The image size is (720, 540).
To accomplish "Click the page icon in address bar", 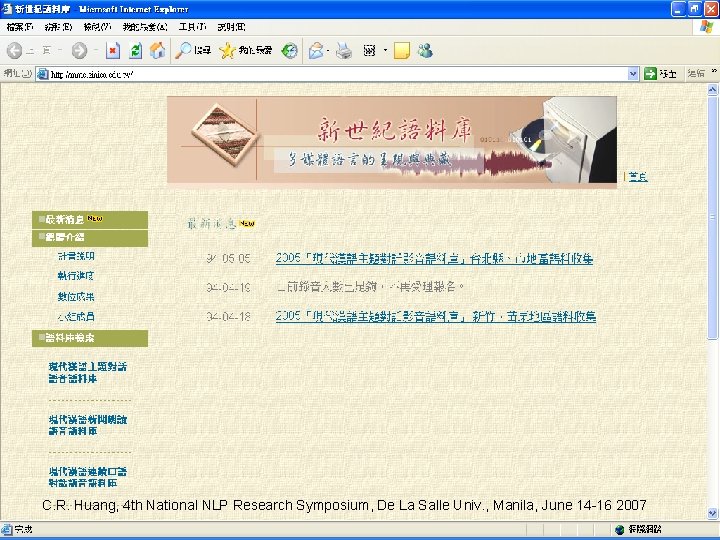I will point(43,74).
